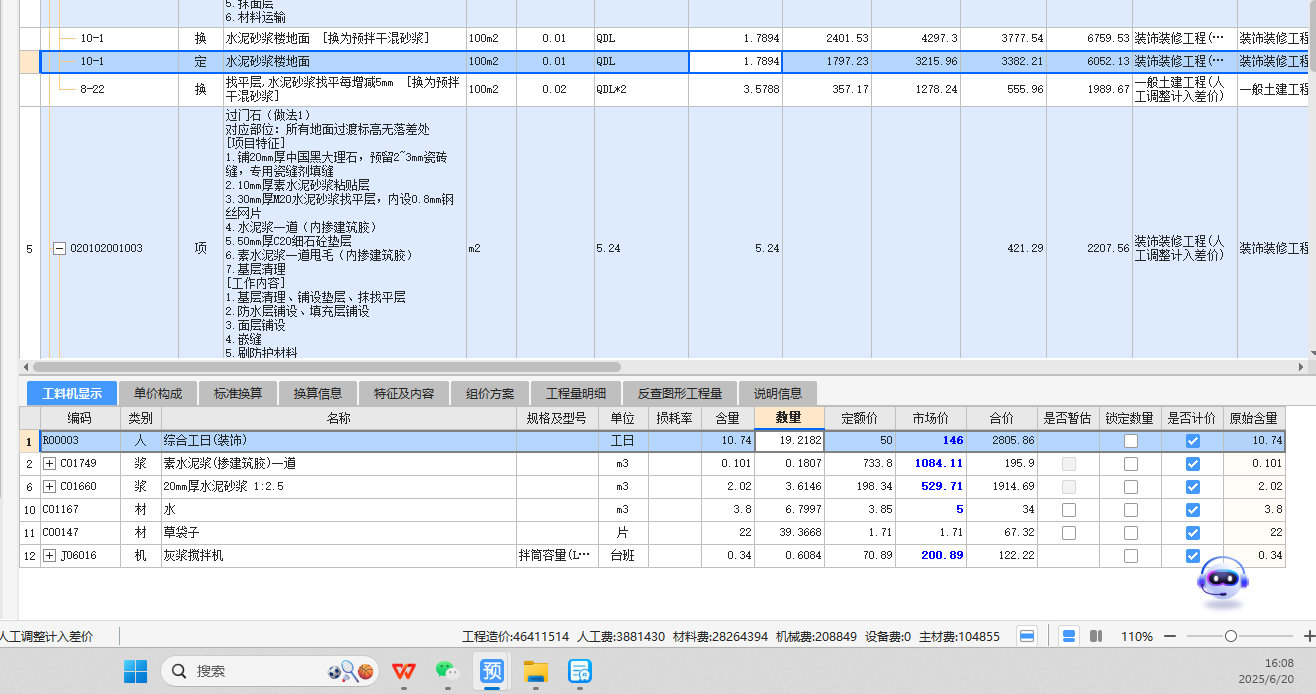This screenshot has width=1316, height=694.
Task: Click the zoom slider handle
Action: point(1231,636)
